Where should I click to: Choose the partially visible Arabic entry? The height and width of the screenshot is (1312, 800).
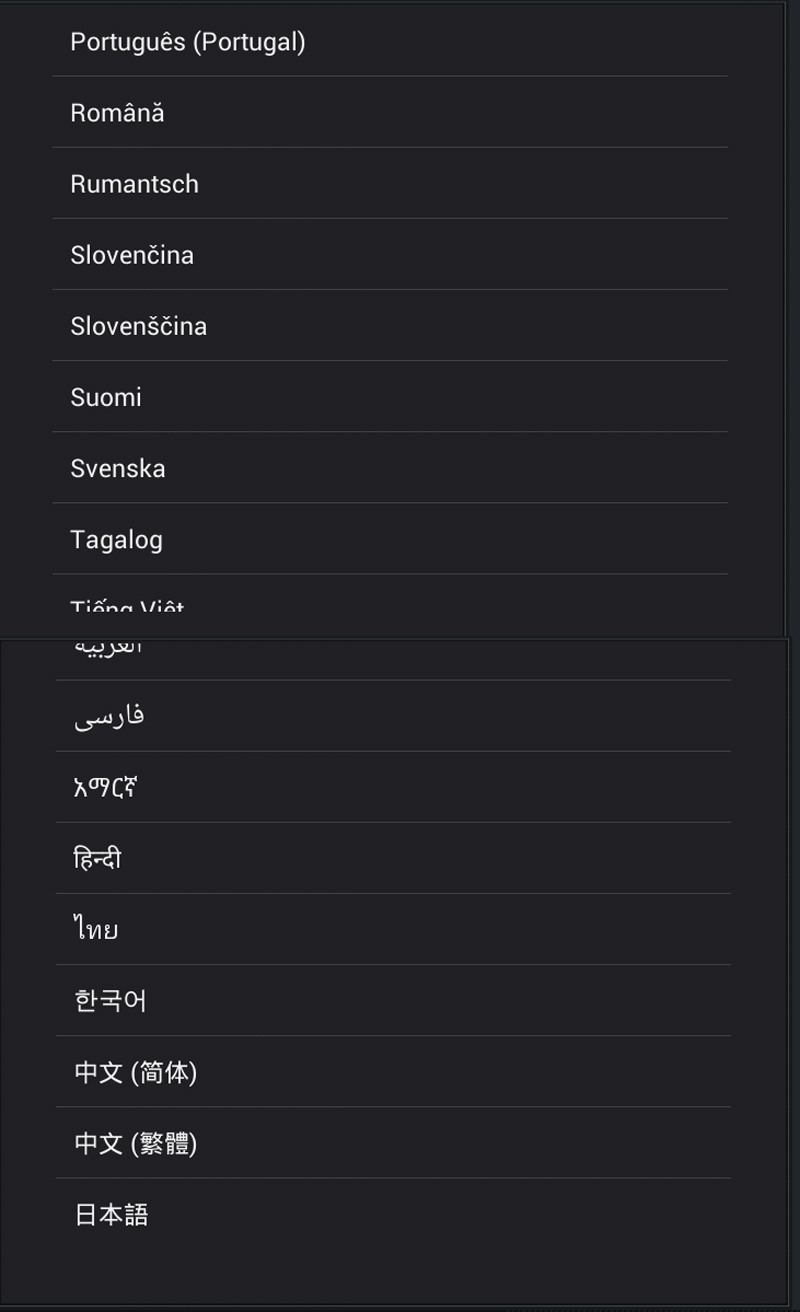pos(393,660)
